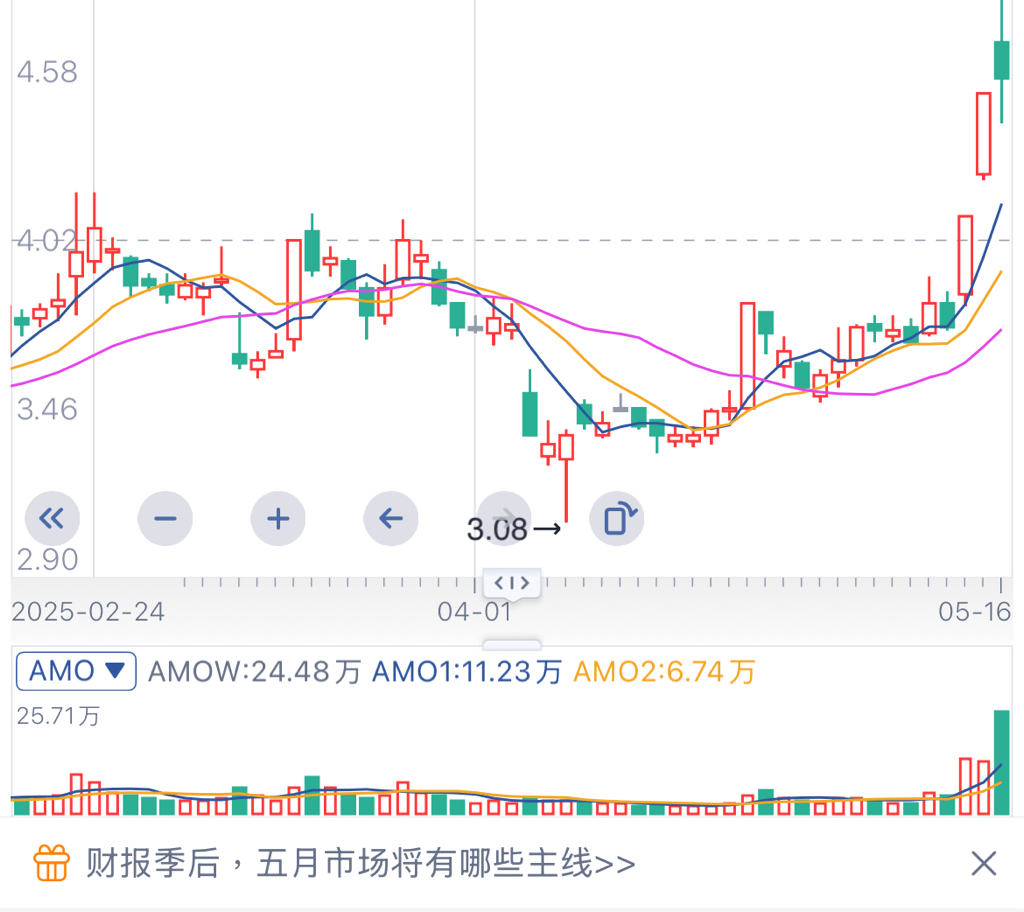
Task: Tap the panel divider drag handle above AMO
Action: (512, 645)
